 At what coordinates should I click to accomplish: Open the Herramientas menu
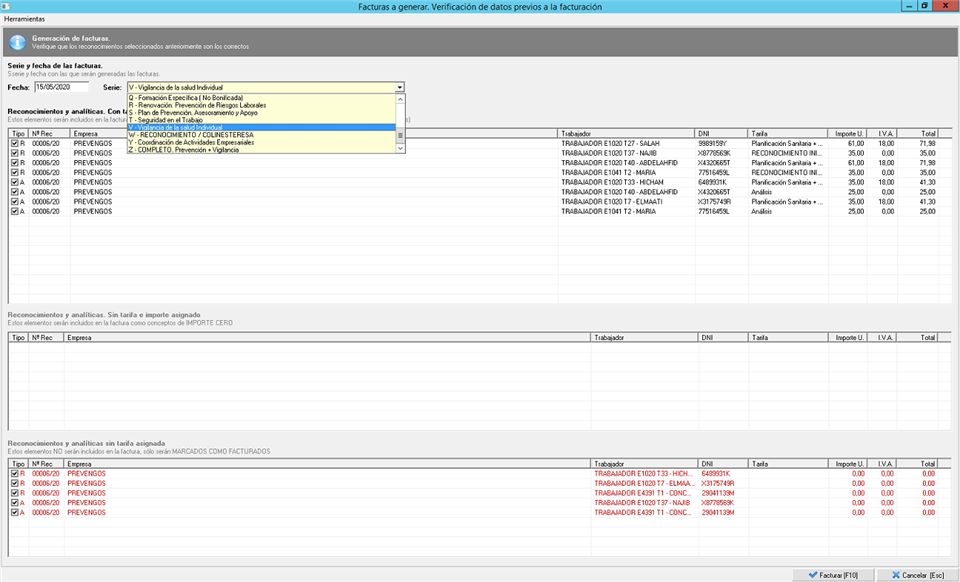24,19
